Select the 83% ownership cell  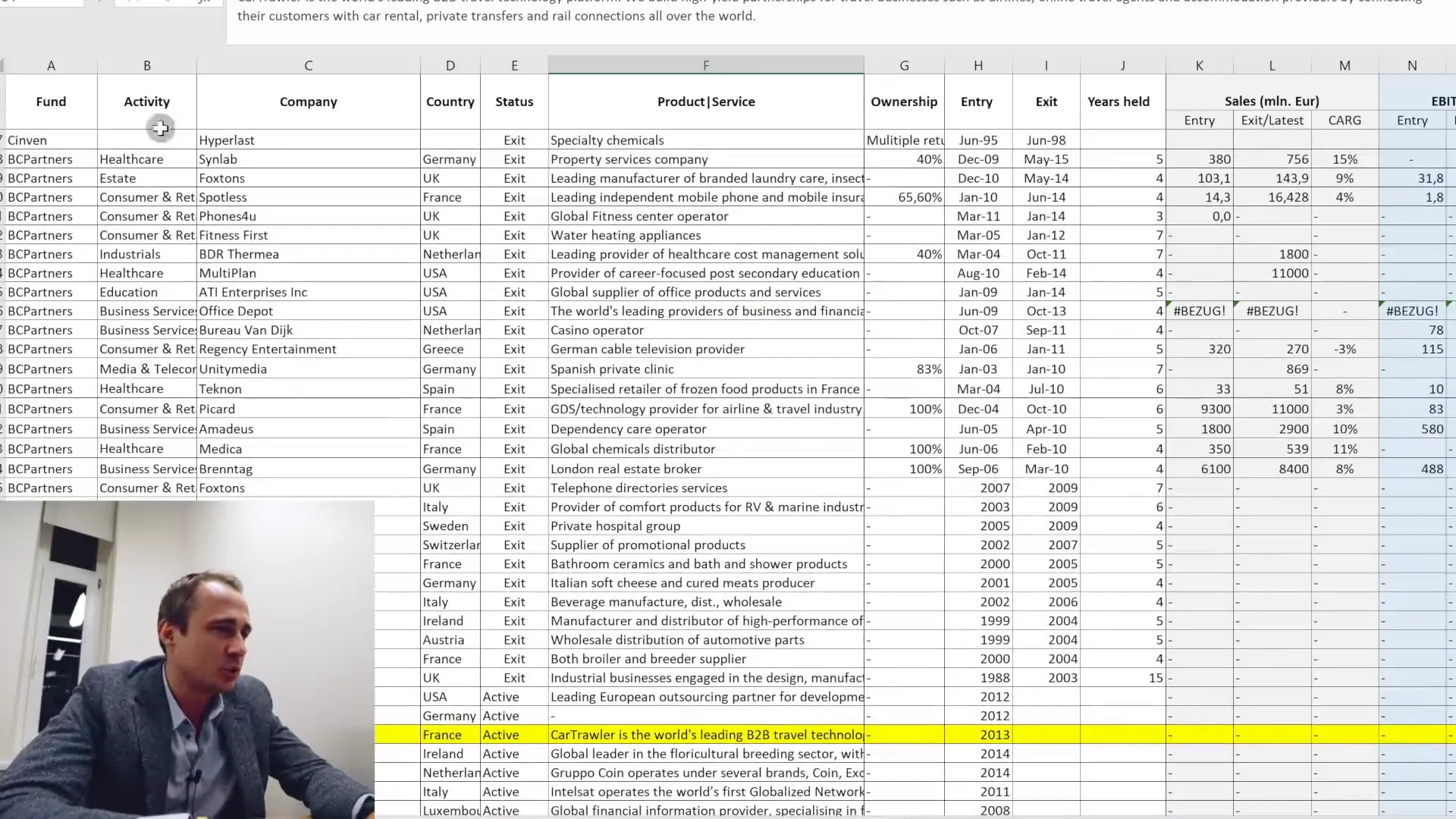click(x=904, y=368)
